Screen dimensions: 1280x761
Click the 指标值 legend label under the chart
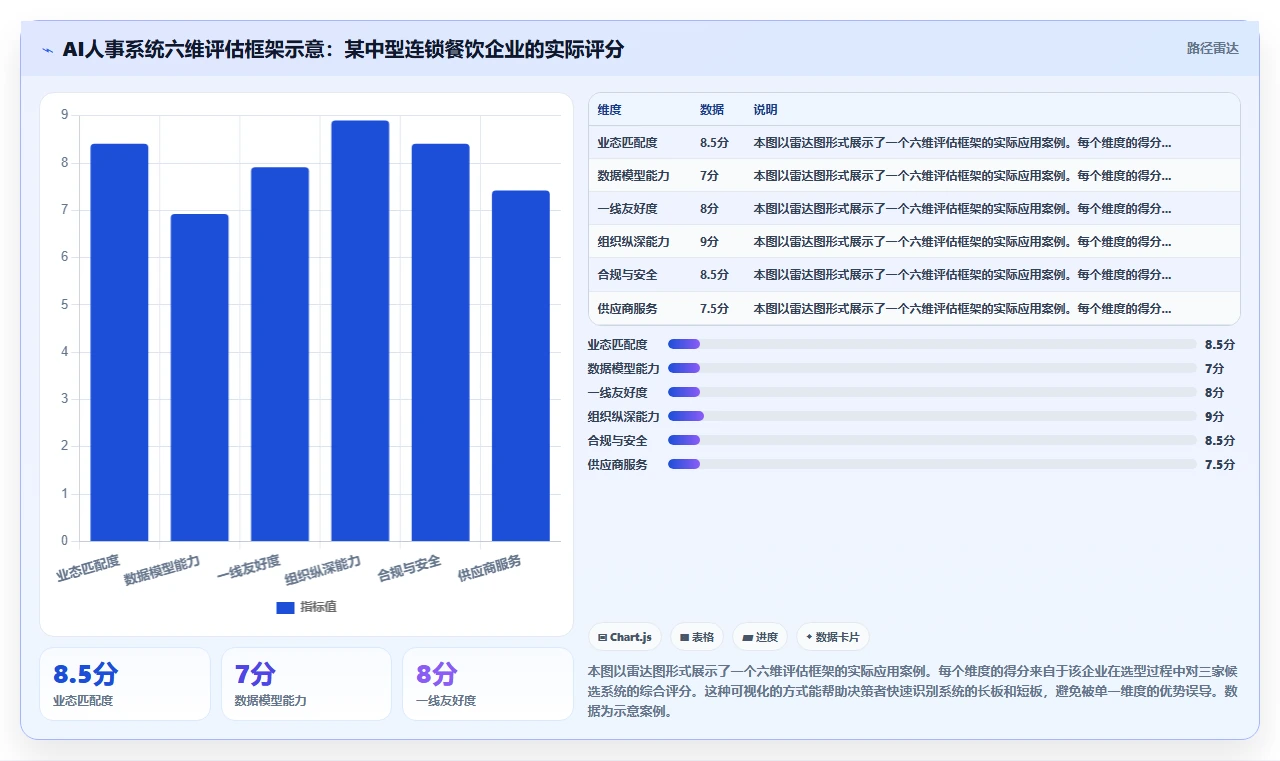318,607
